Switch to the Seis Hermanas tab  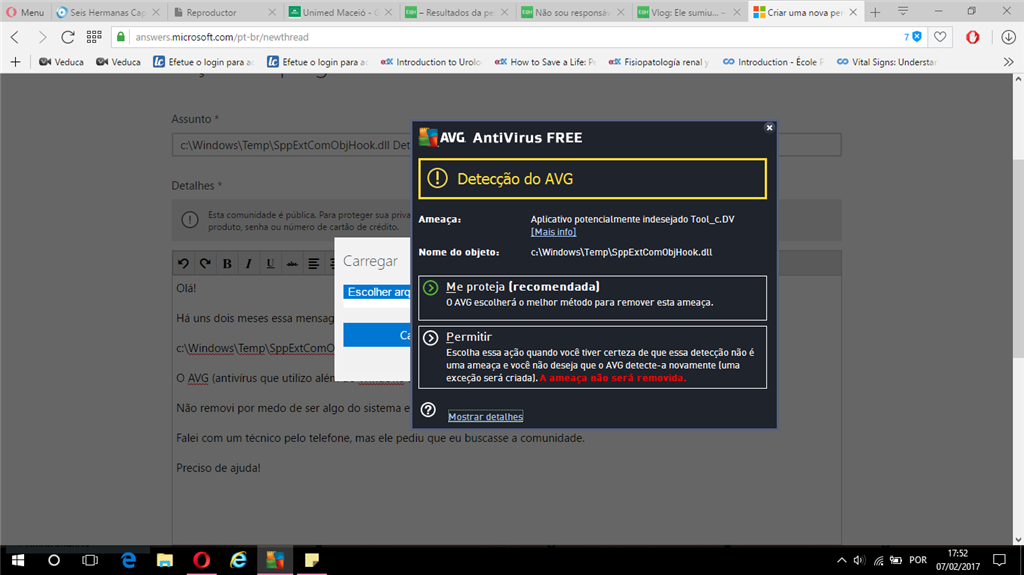pos(108,12)
